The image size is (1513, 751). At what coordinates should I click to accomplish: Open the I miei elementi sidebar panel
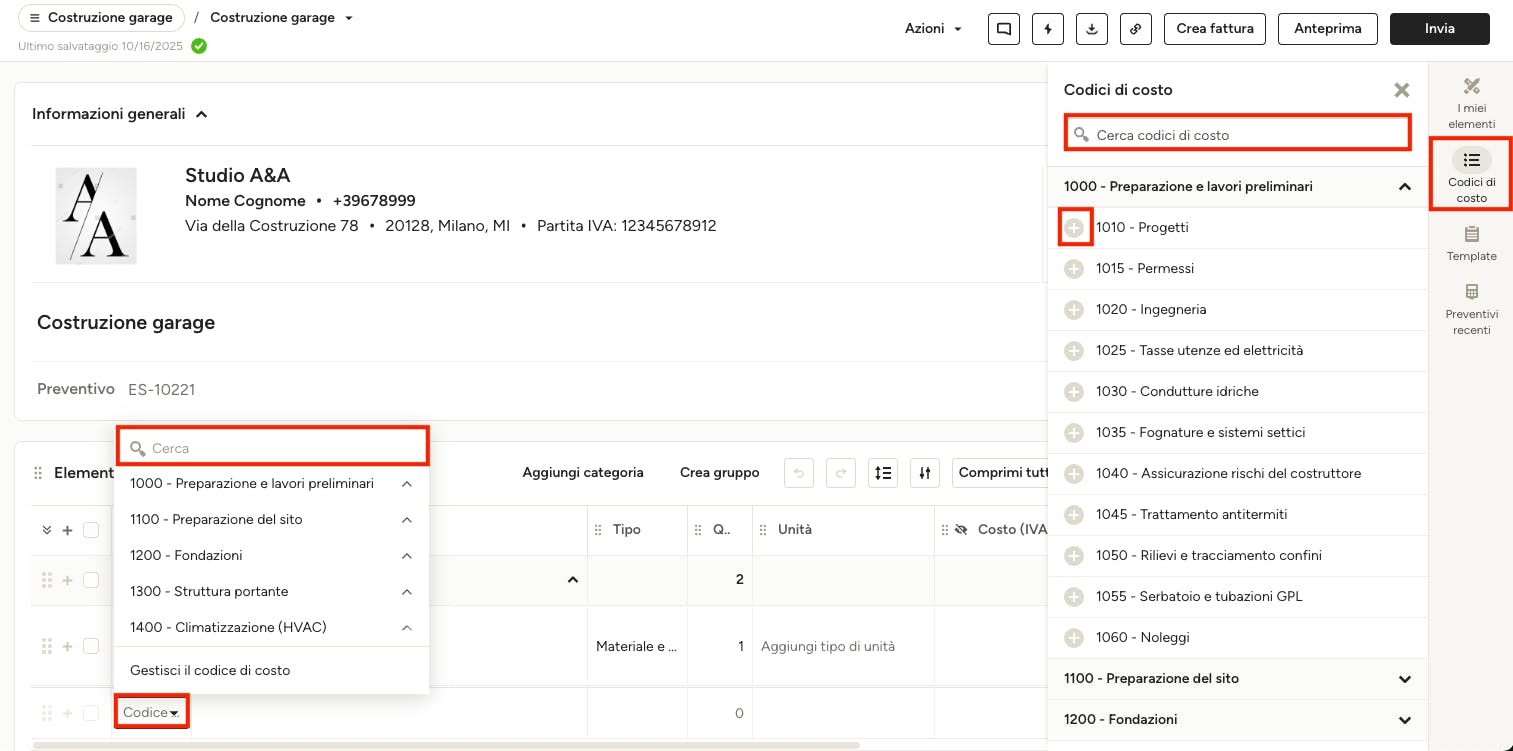[x=1471, y=103]
